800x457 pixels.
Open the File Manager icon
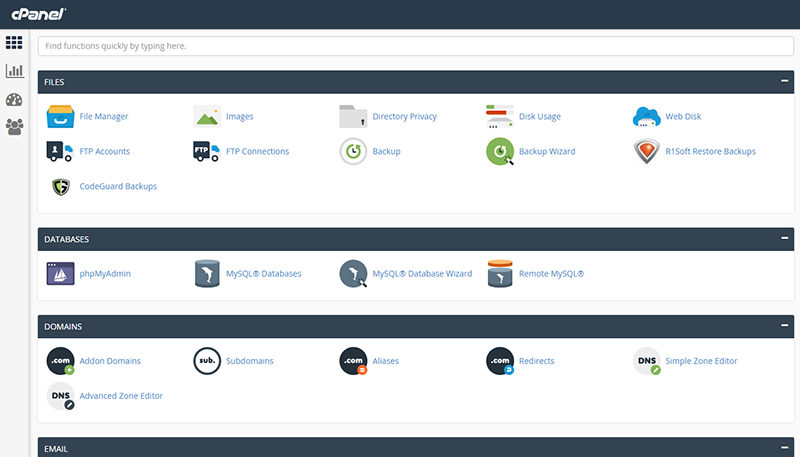pos(60,116)
